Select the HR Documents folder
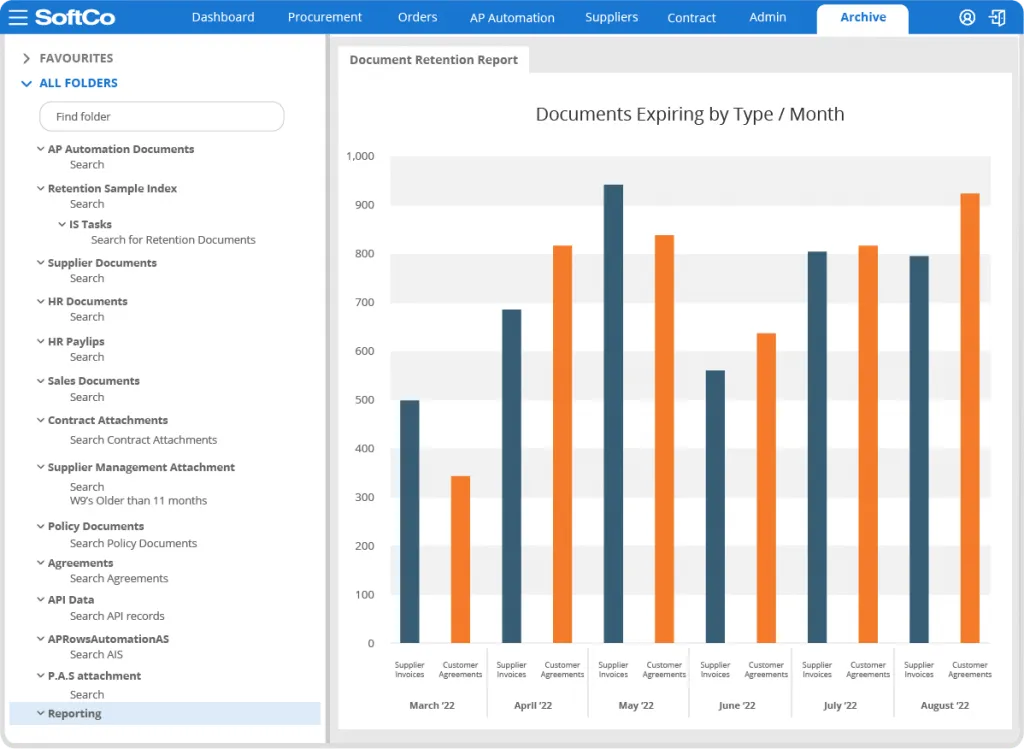The height and width of the screenshot is (749, 1024). 88,302
